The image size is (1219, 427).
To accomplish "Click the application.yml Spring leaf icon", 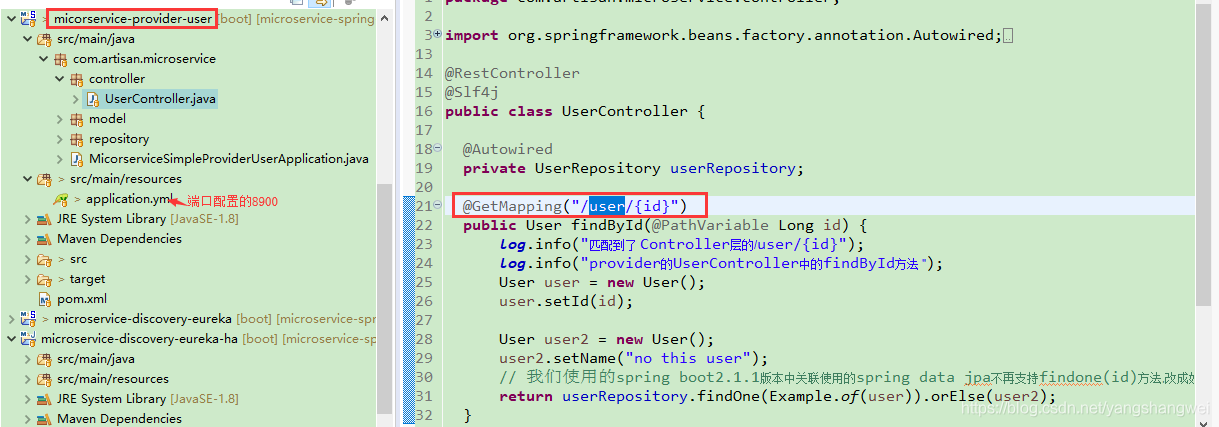I will point(61,199).
